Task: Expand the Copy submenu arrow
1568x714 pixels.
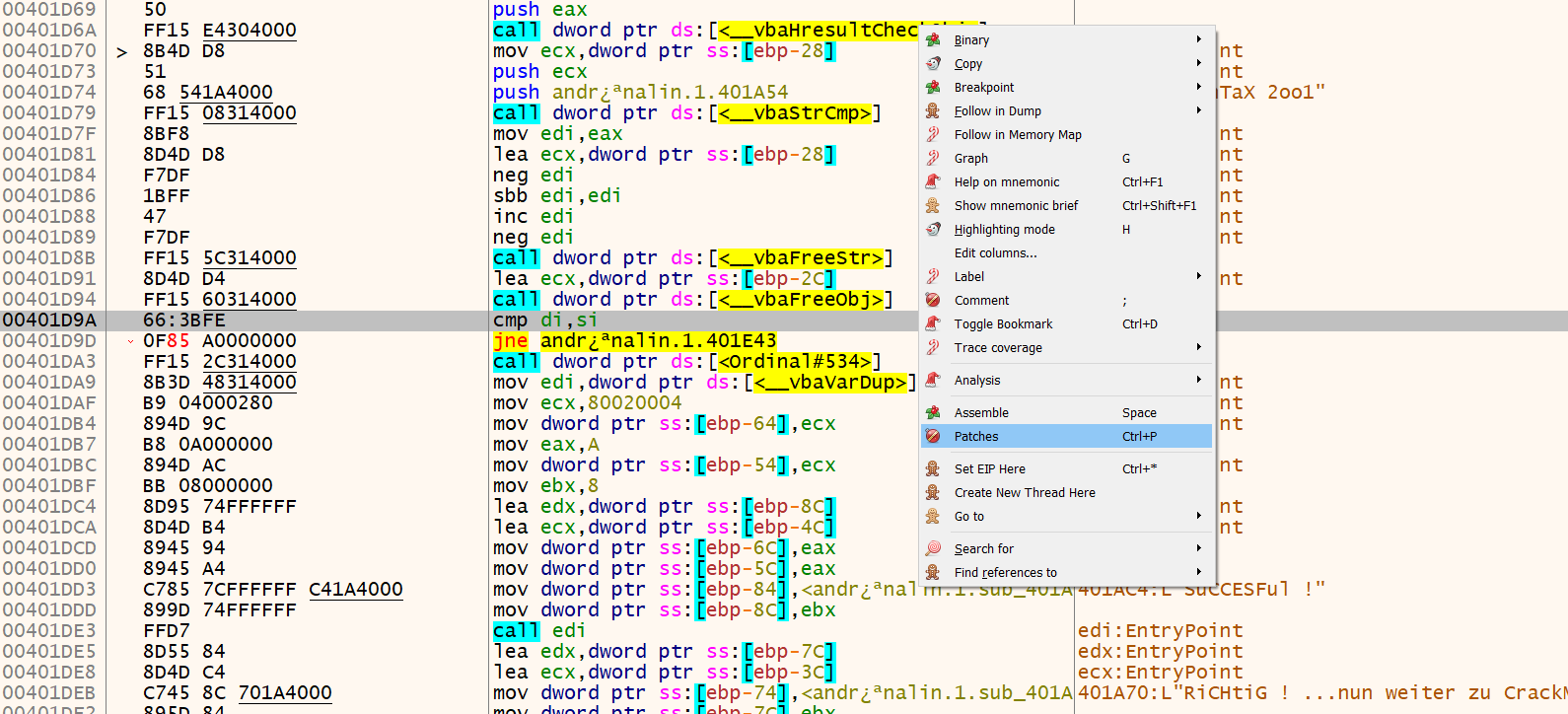Action: click(1199, 64)
